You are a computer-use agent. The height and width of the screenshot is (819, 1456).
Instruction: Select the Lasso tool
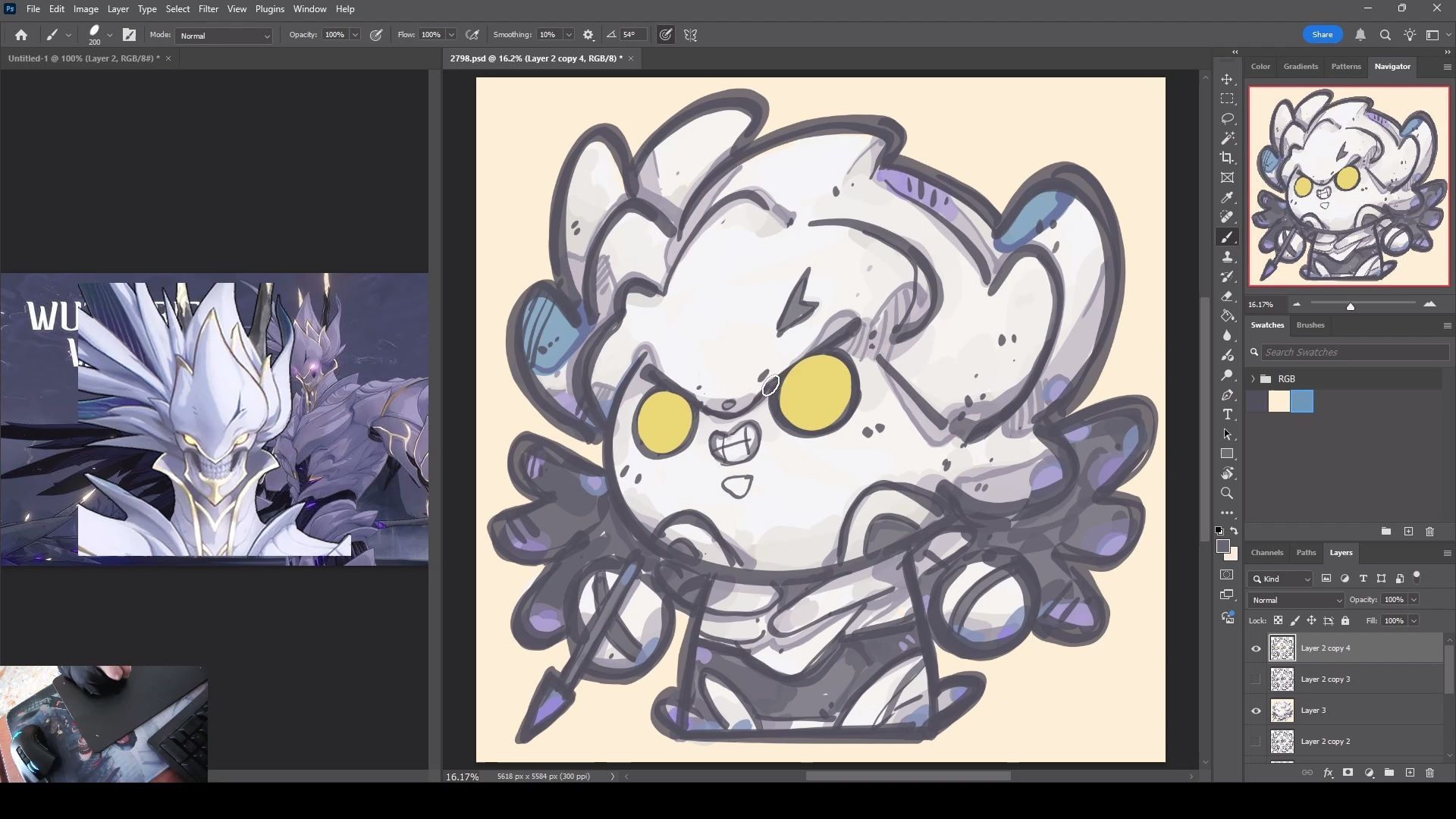click(x=1227, y=119)
